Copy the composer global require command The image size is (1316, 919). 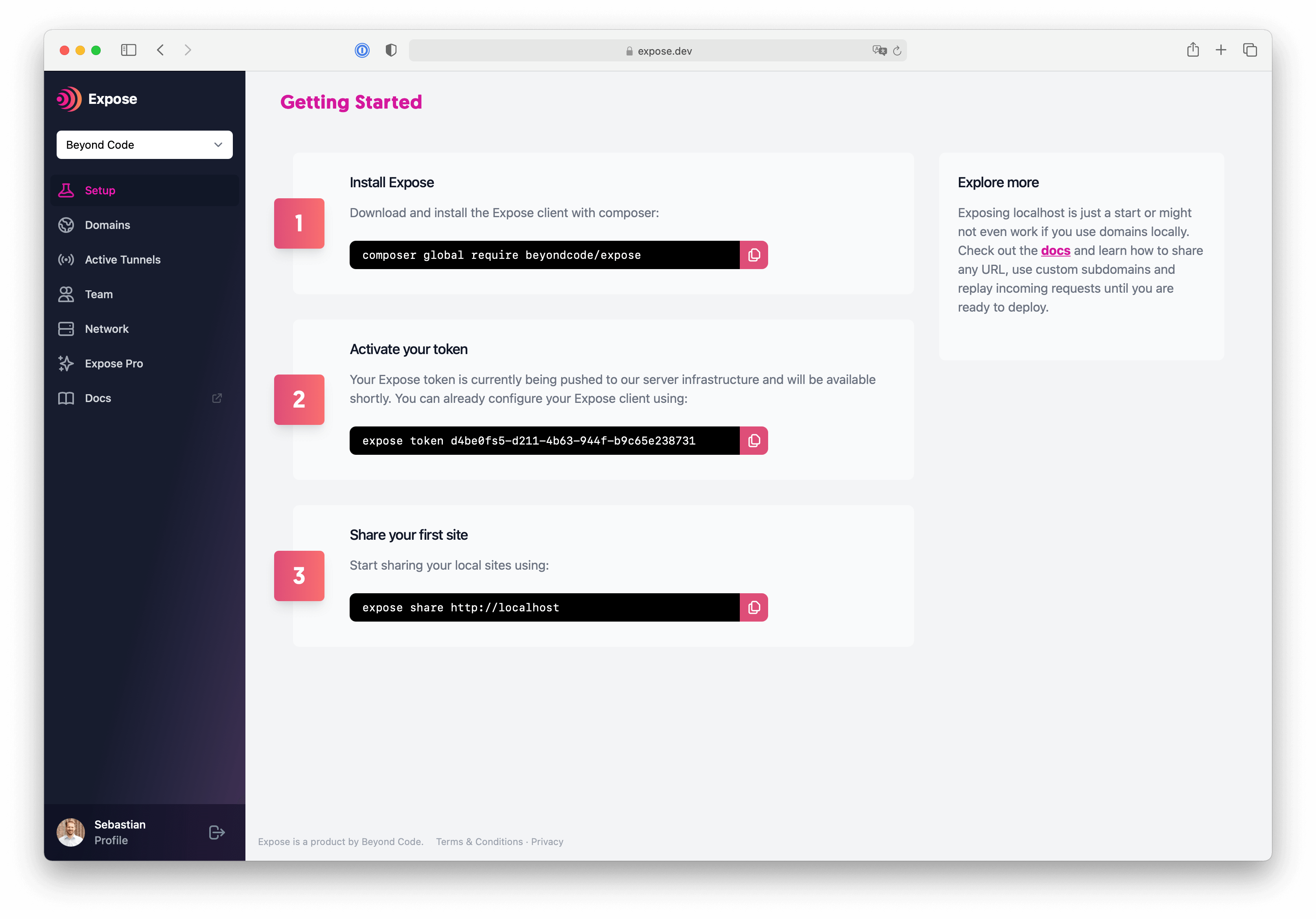754,255
